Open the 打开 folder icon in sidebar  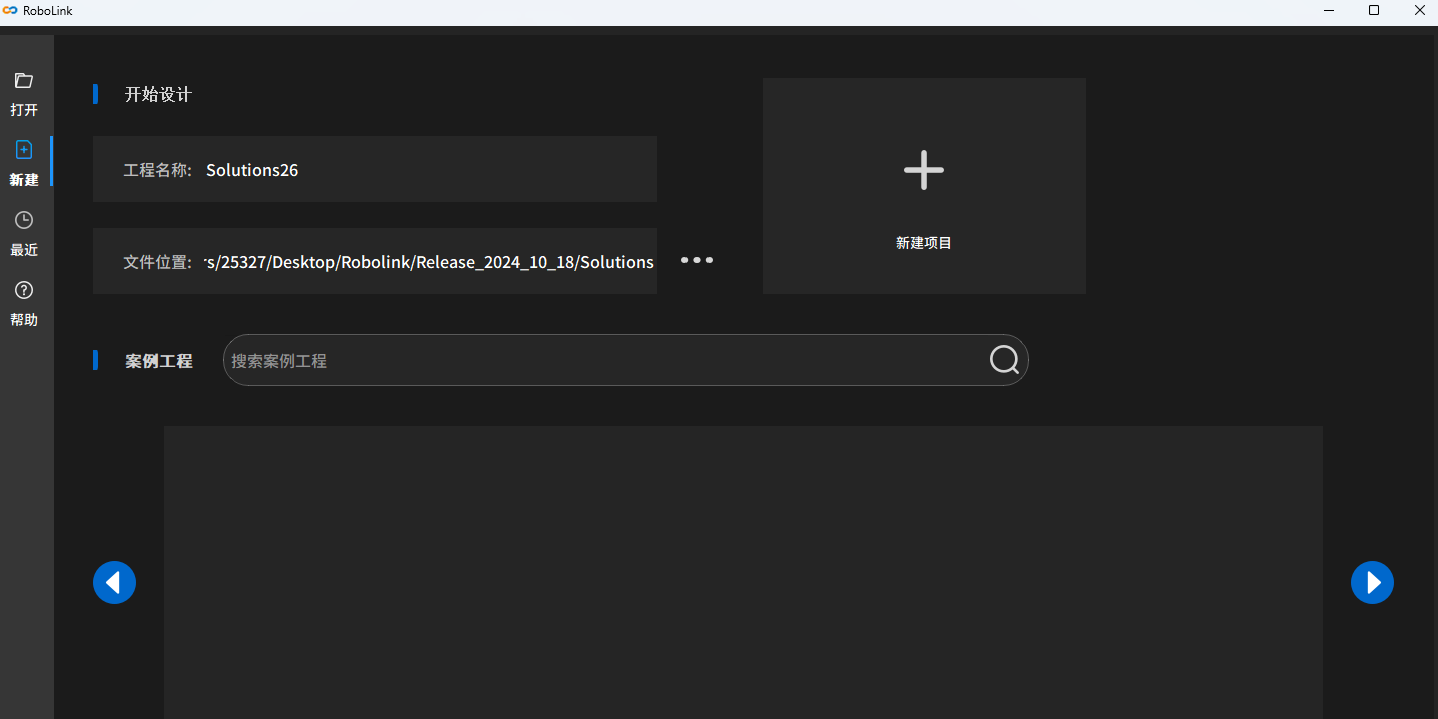[24, 81]
